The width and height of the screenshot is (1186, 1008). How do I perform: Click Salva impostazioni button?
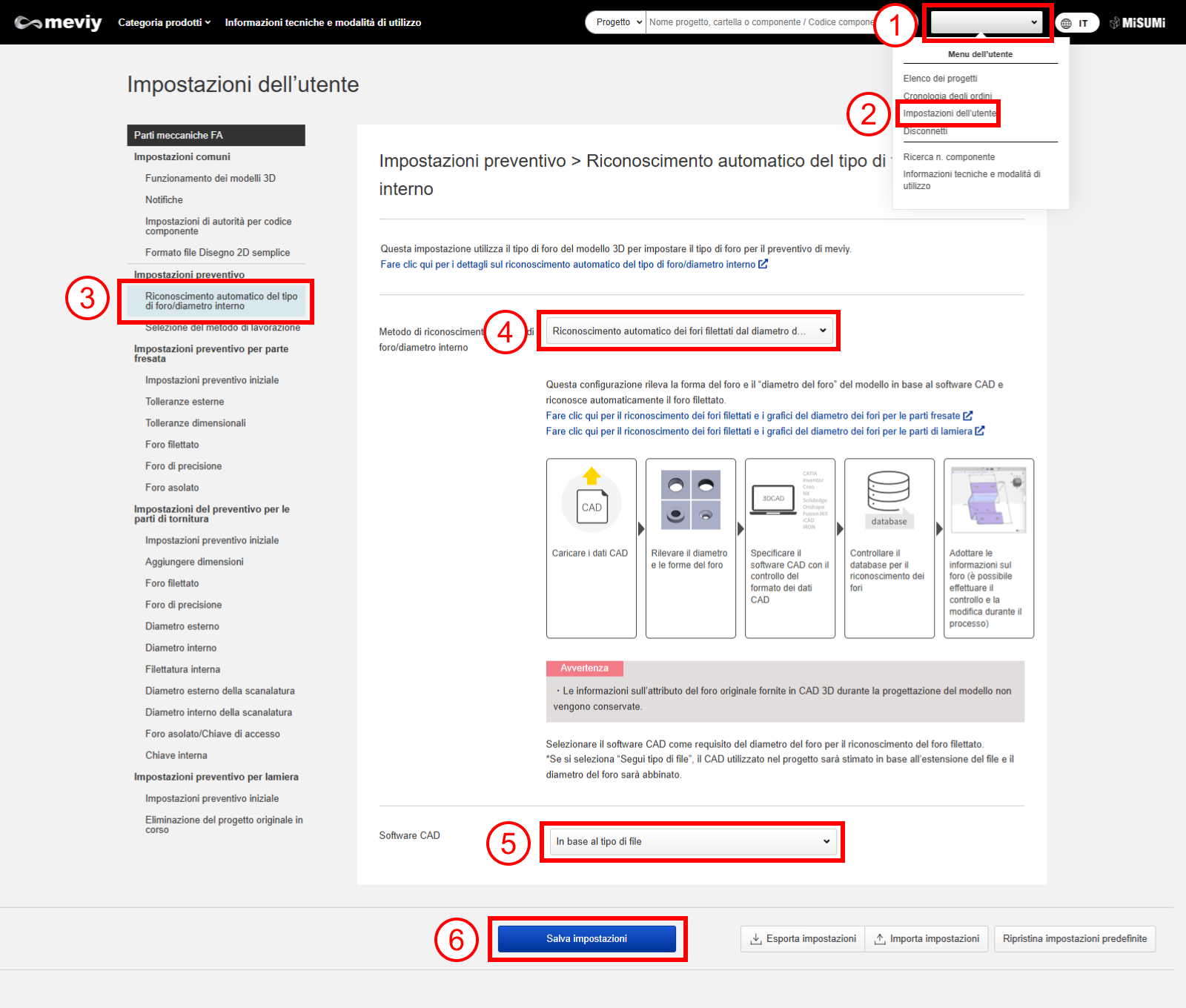click(x=586, y=938)
